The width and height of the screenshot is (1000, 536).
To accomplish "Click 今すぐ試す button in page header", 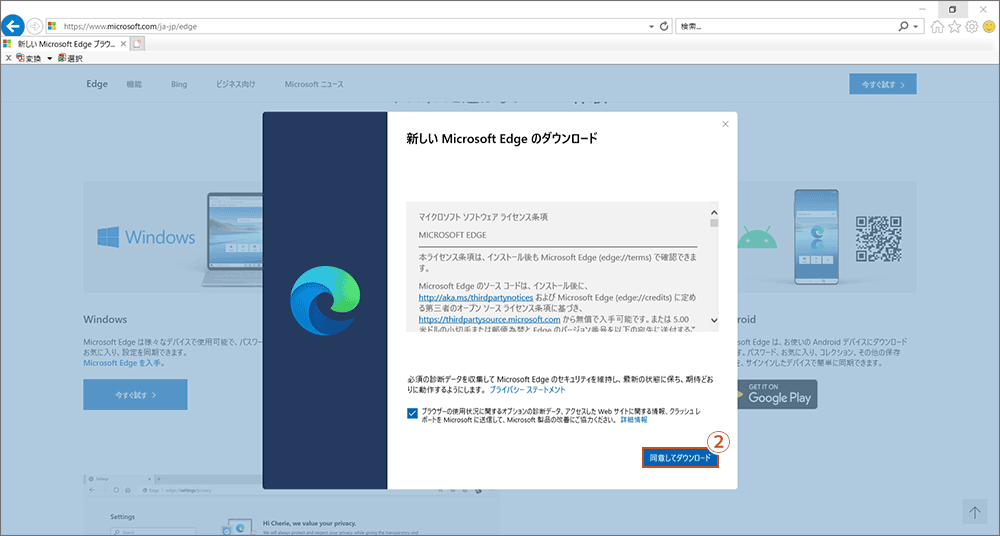I will 883,84.
